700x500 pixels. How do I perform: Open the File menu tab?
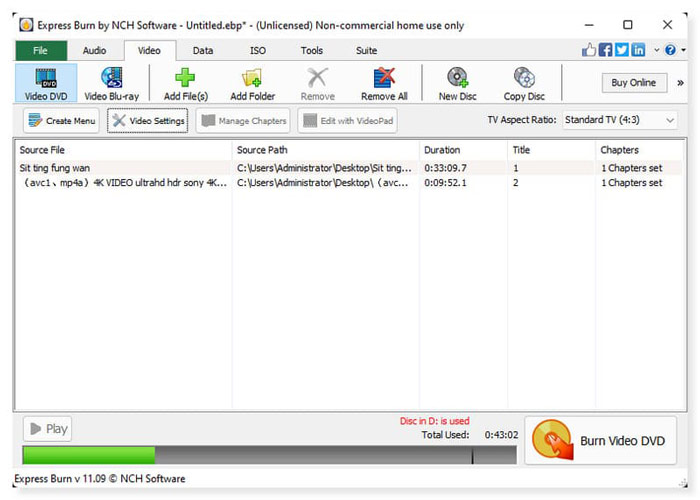click(x=41, y=50)
